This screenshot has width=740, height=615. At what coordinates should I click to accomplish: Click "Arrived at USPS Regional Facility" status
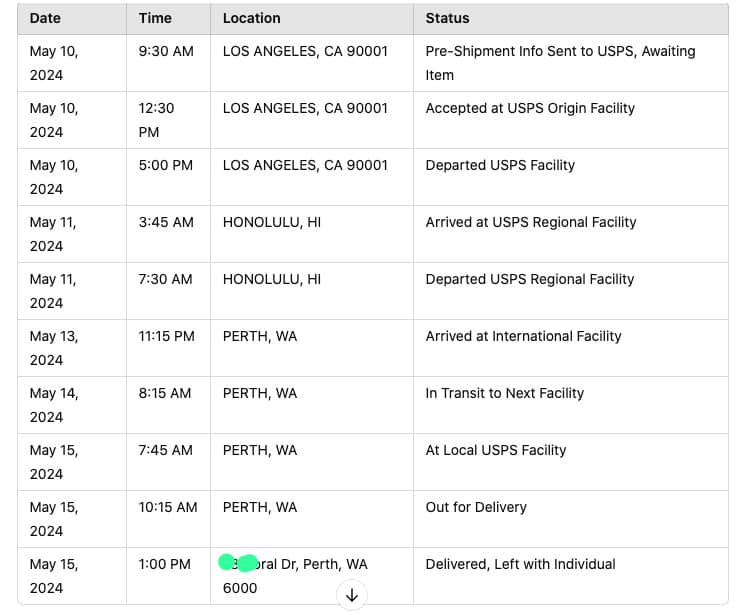click(x=531, y=222)
